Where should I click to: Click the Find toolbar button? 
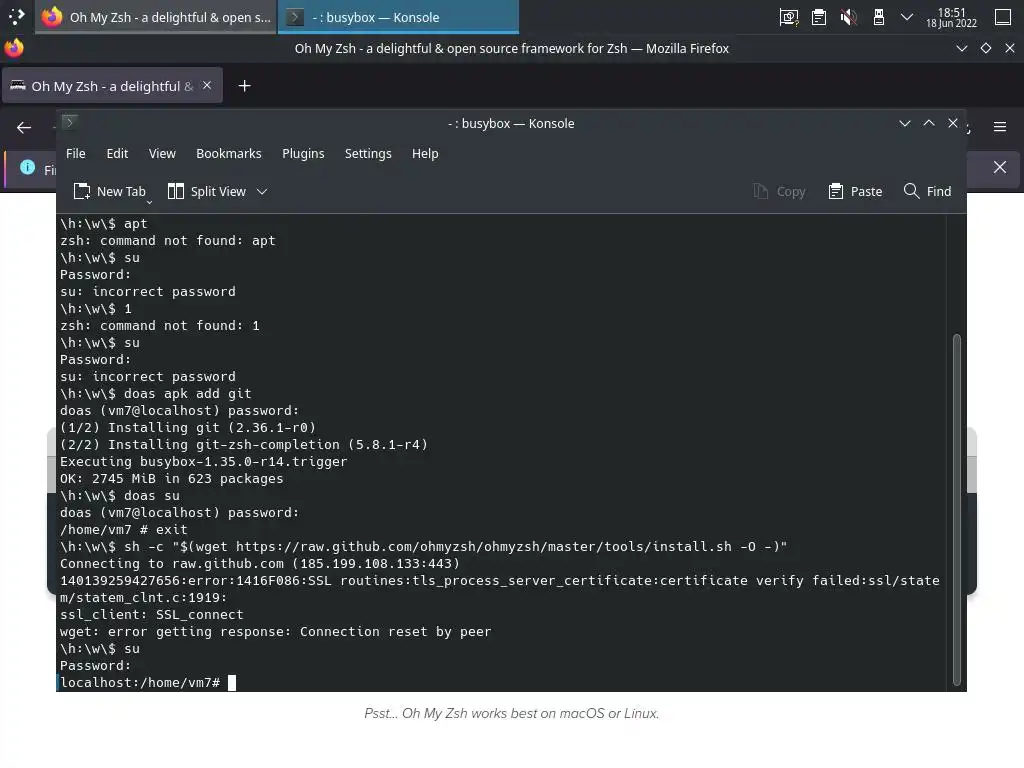(x=927, y=191)
